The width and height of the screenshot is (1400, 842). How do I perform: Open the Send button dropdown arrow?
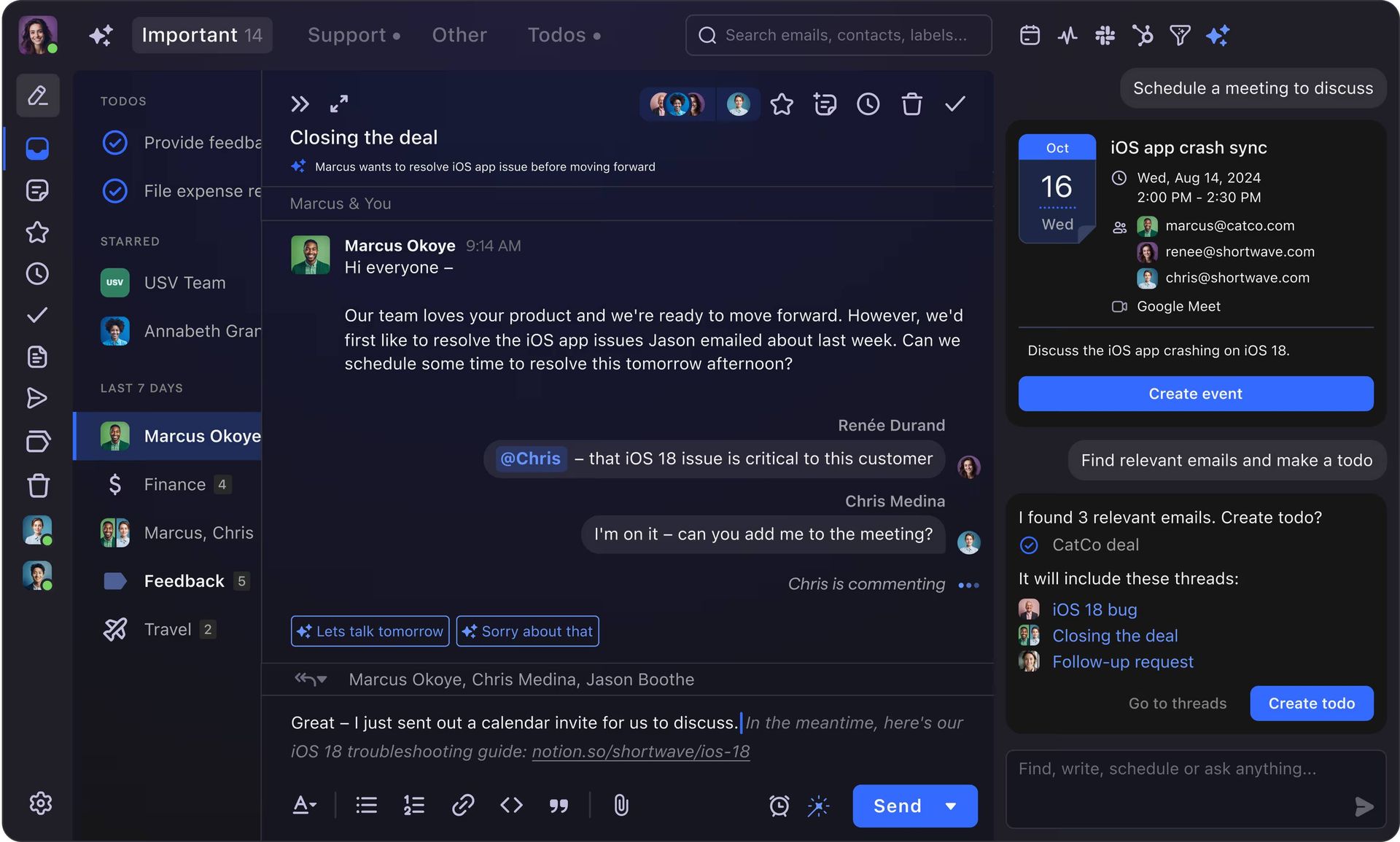(x=951, y=806)
